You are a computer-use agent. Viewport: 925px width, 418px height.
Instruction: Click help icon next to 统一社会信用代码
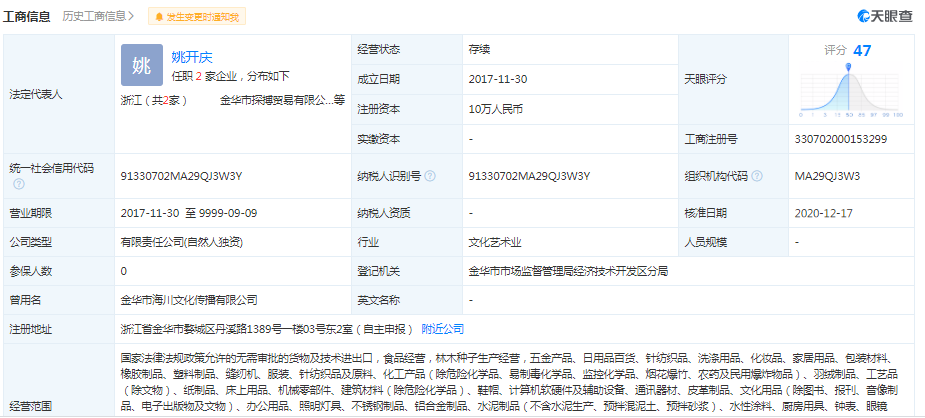pos(19,184)
